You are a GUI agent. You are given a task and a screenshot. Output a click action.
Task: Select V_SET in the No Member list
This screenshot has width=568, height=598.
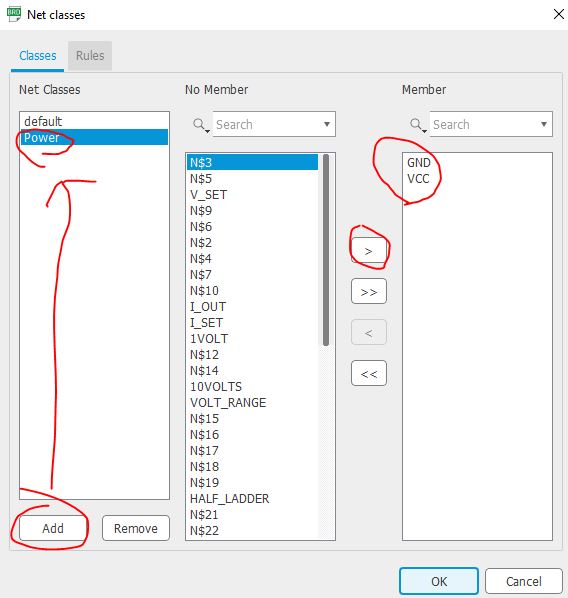pyautogui.click(x=208, y=195)
